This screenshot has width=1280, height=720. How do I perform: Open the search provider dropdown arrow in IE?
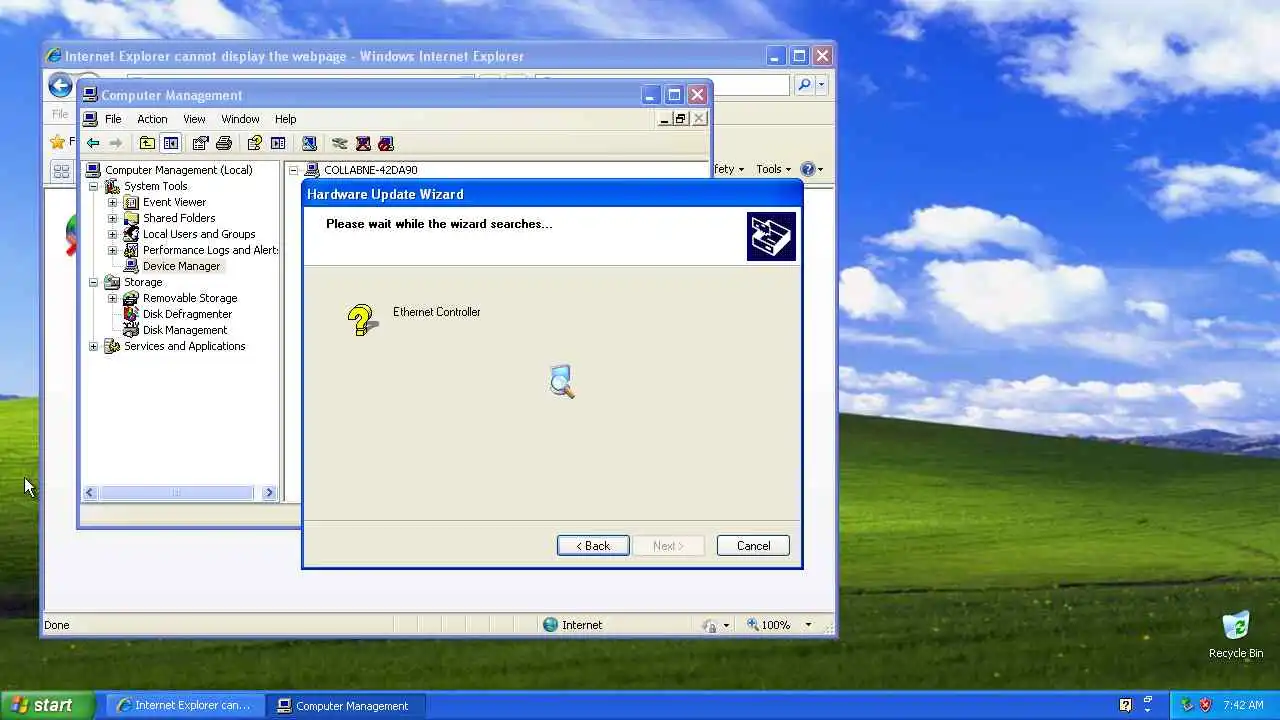pos(822,85)
